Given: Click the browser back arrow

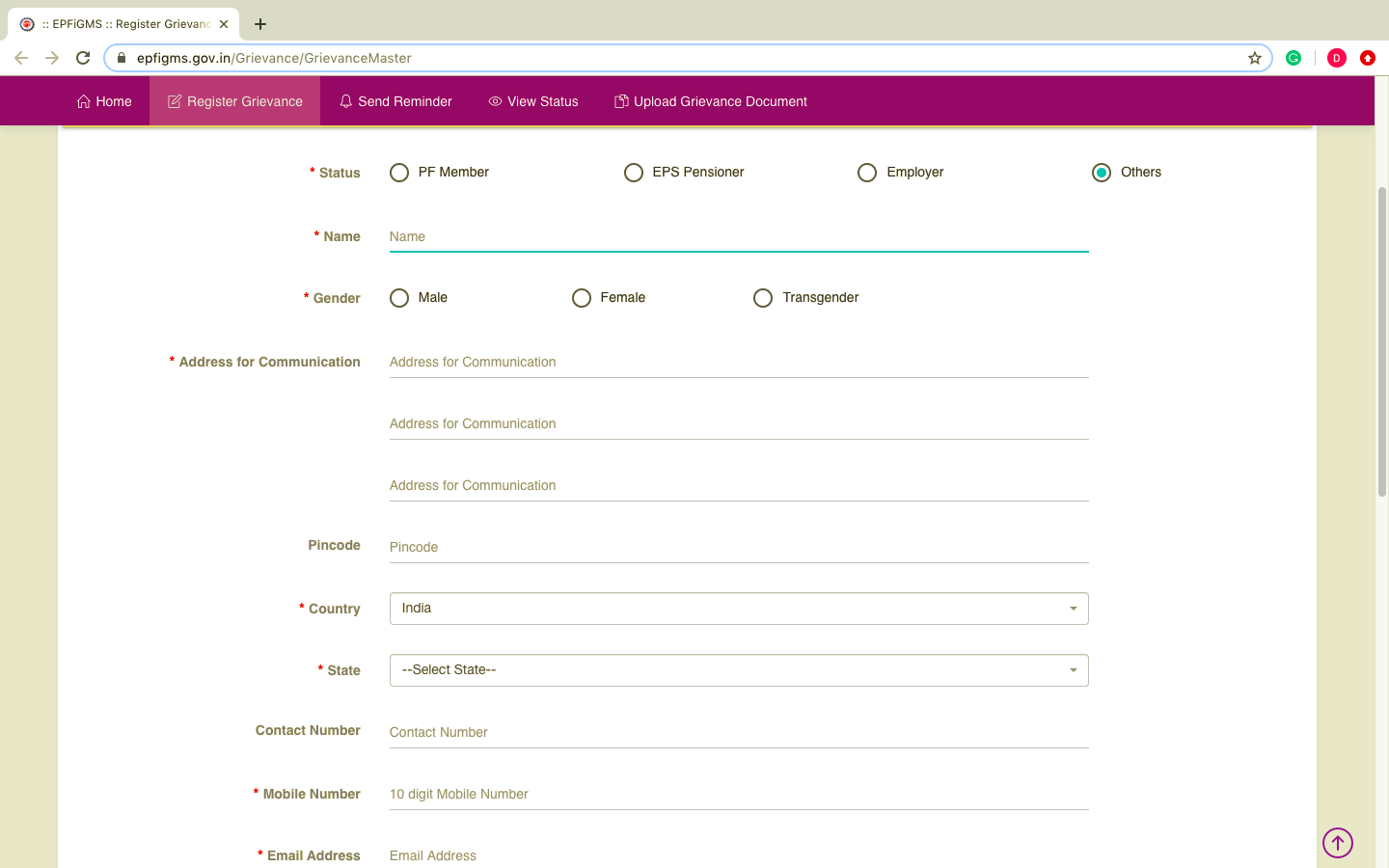Looking at the screenshot, I should coord(21,58).
